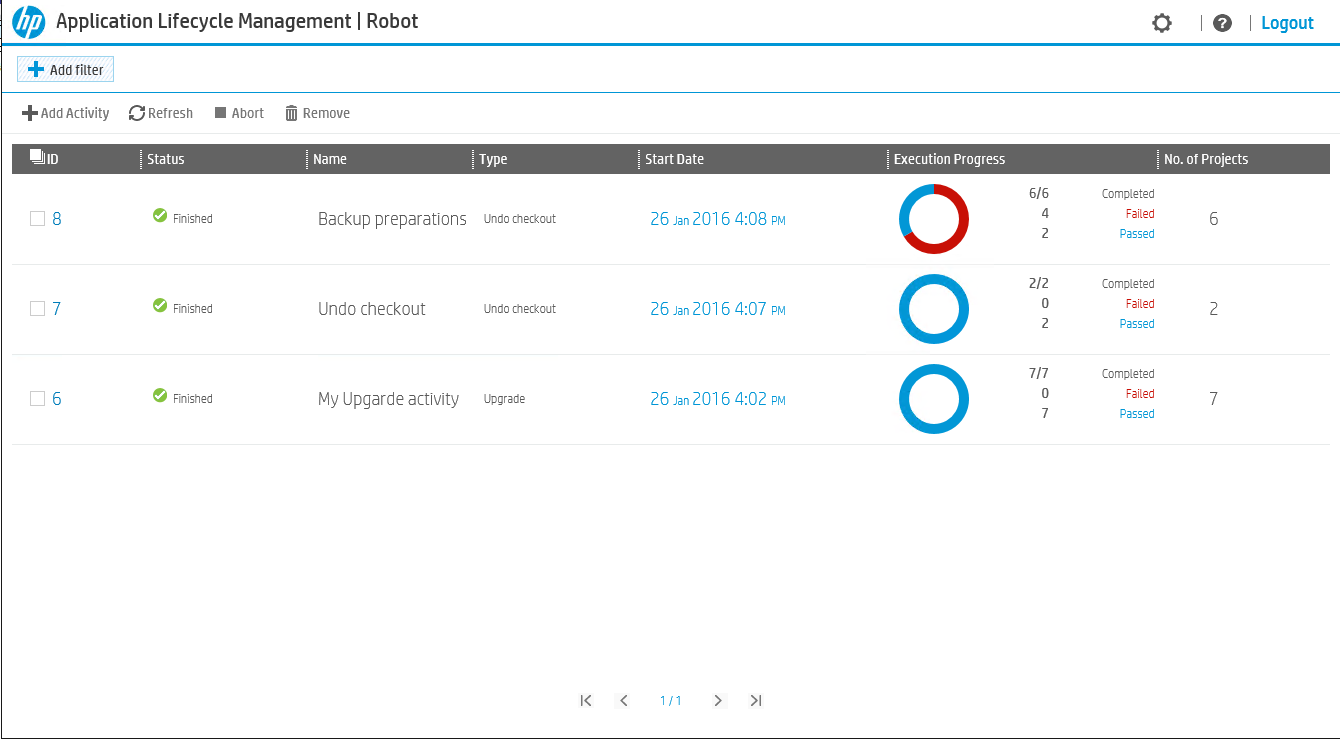
Task: Log out using the Logout link
Action: (1287, 23)
